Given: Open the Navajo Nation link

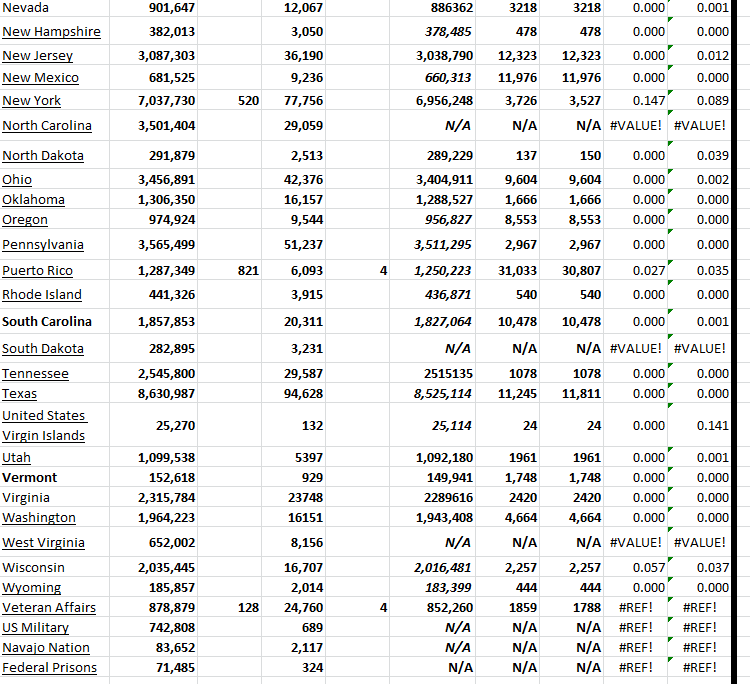Looking at the screenshot, I should pyautogui.click(x=46, y=648).
